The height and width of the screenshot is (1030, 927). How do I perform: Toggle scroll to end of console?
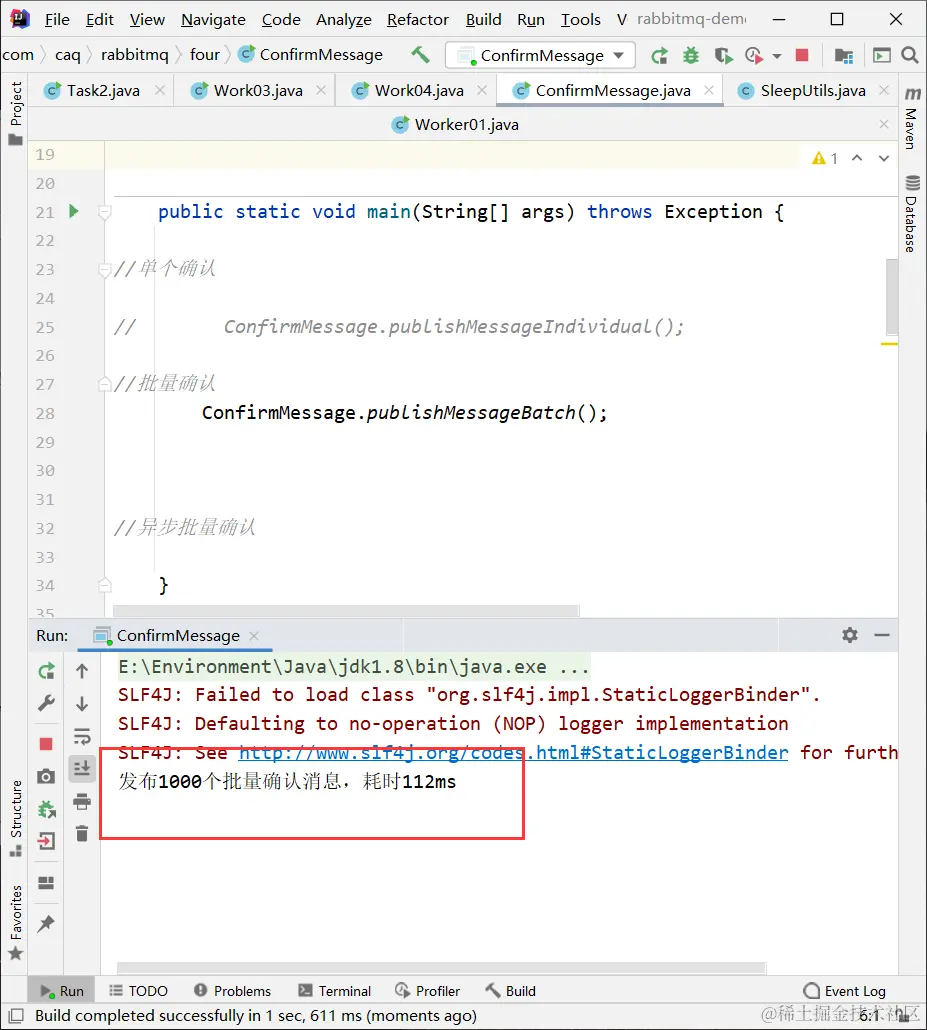(82, 768)
